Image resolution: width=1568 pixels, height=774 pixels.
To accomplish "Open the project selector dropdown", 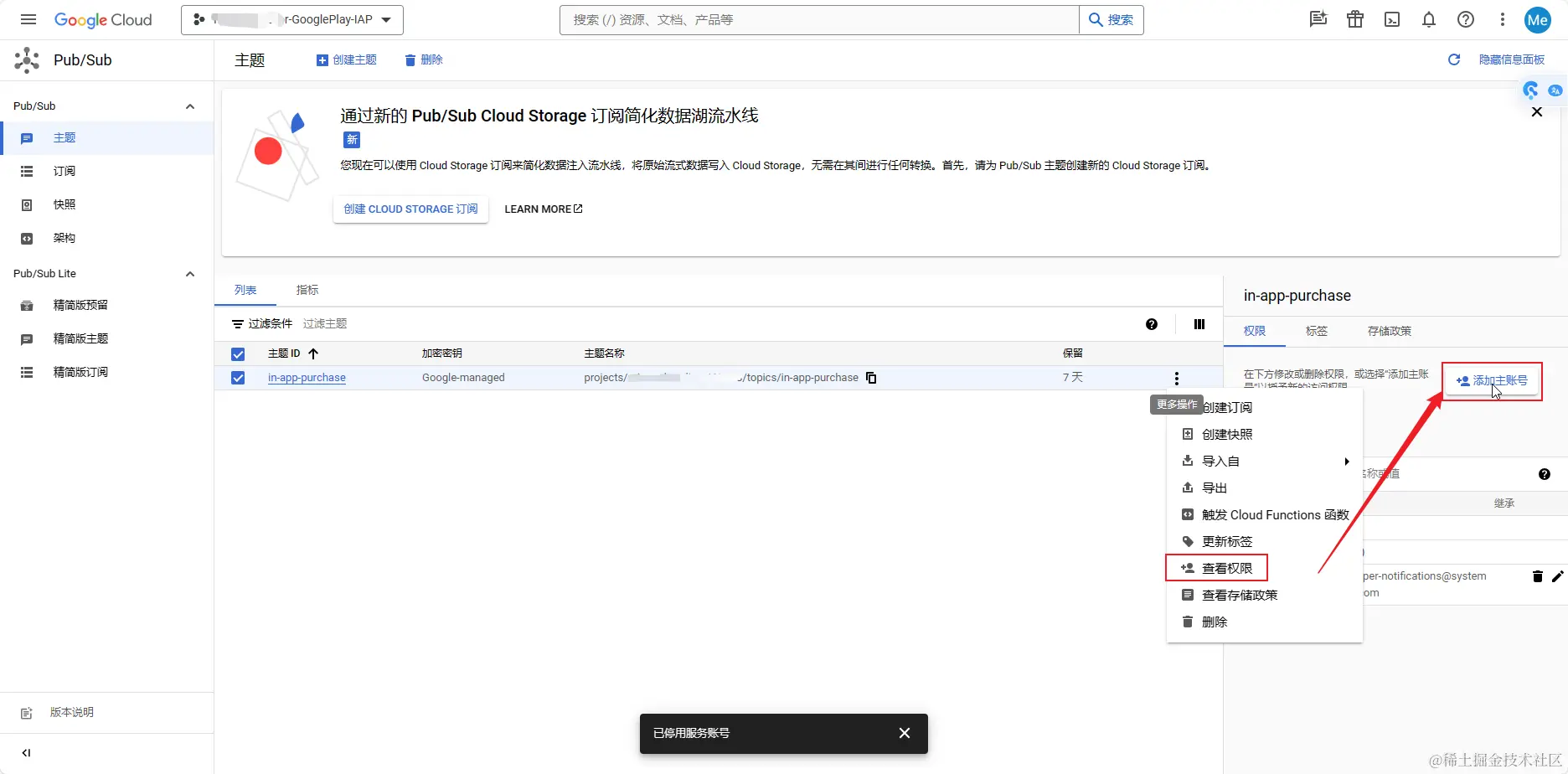I will coord(292,19).
